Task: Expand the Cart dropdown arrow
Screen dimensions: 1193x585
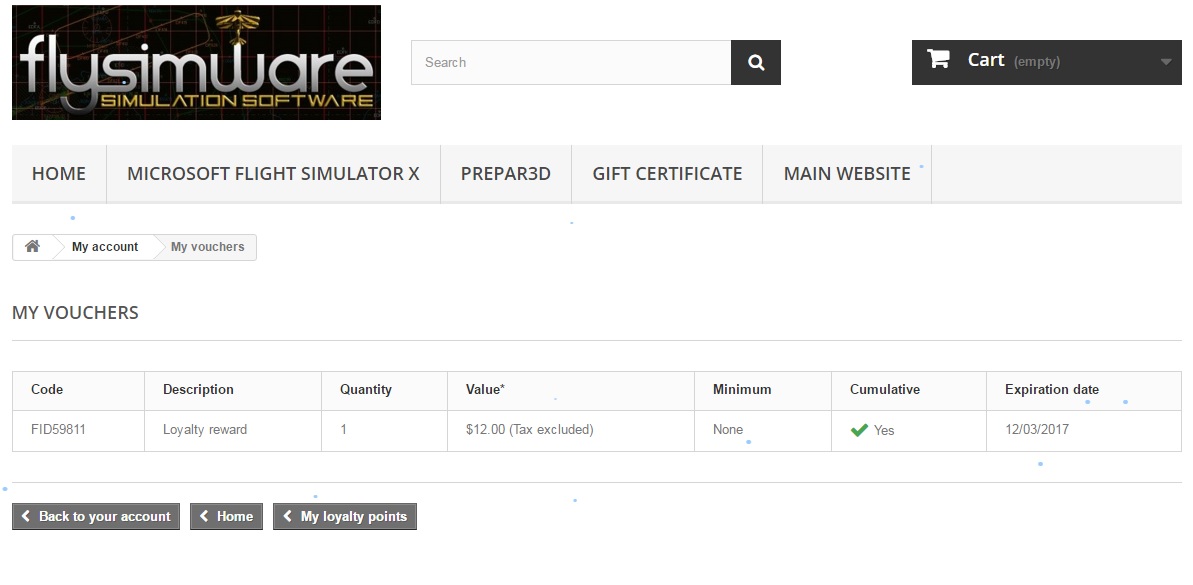Action: 1166,62
